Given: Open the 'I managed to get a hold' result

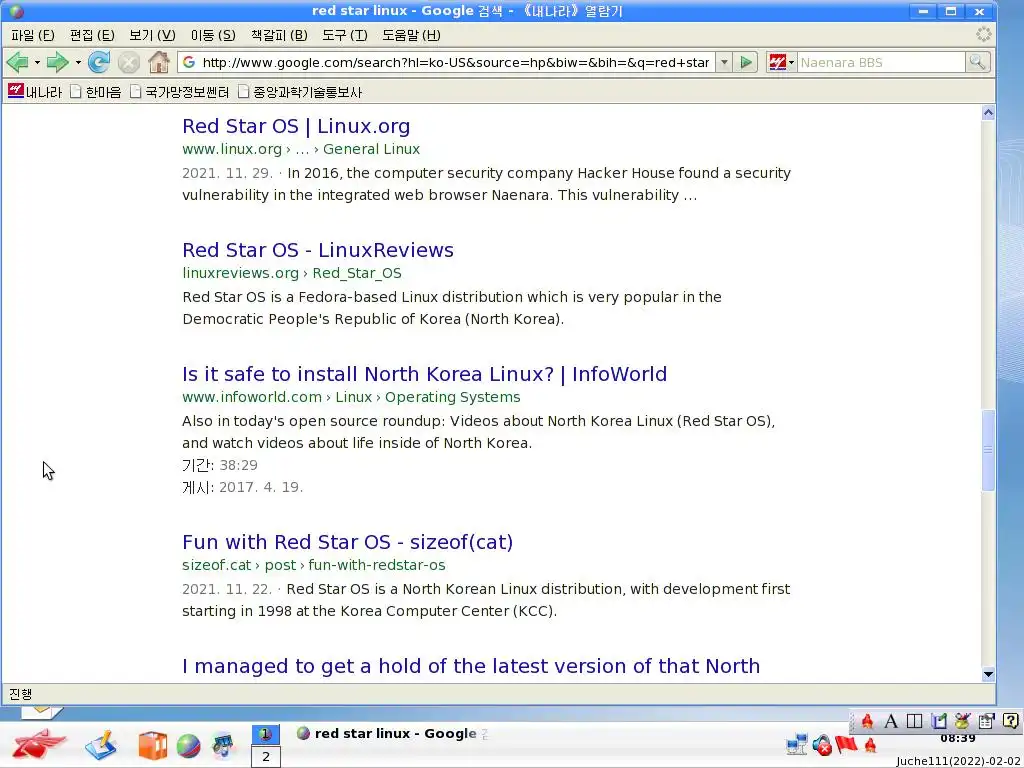Looking at the screenshot, I should [x=471, y=666].
